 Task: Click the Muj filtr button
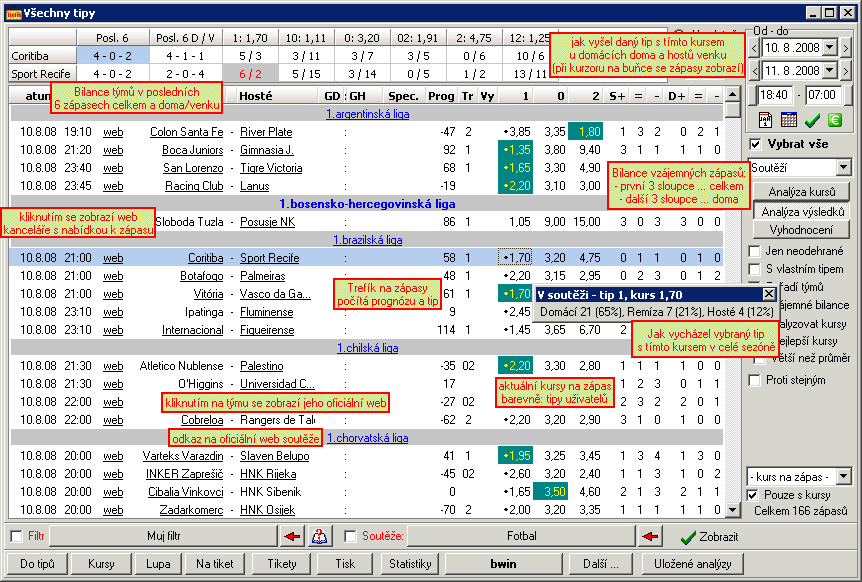tap(163, 536)
